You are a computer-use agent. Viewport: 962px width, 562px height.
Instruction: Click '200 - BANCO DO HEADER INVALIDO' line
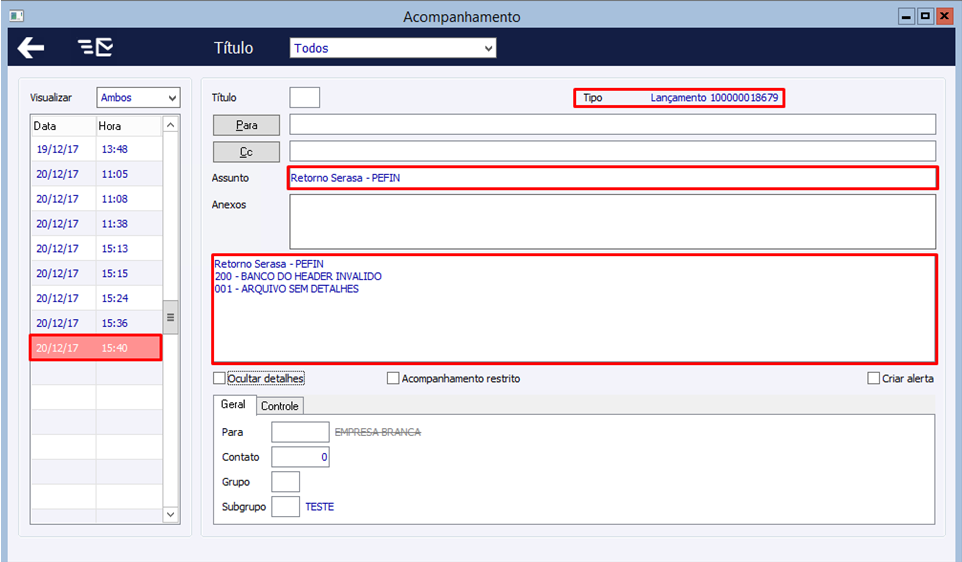(x=298, y=276)
